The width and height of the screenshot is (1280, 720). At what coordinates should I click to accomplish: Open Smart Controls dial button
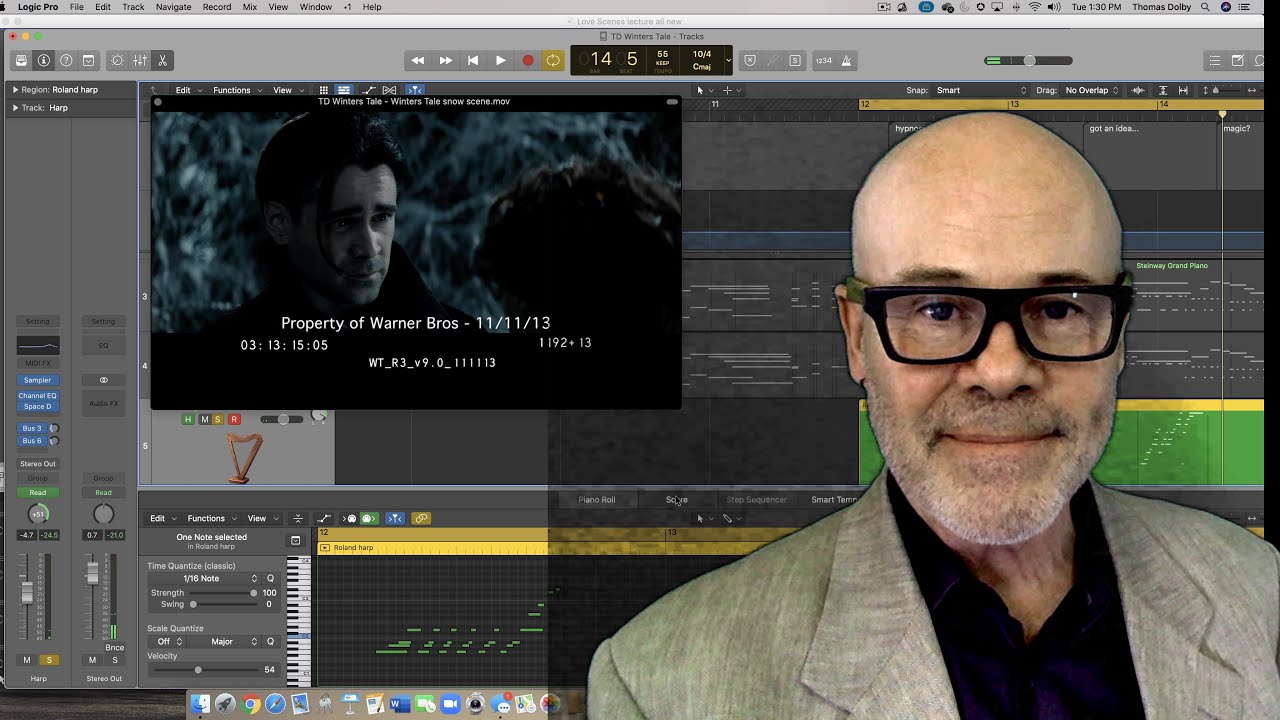pyautogui.click(x=118, y=60)
